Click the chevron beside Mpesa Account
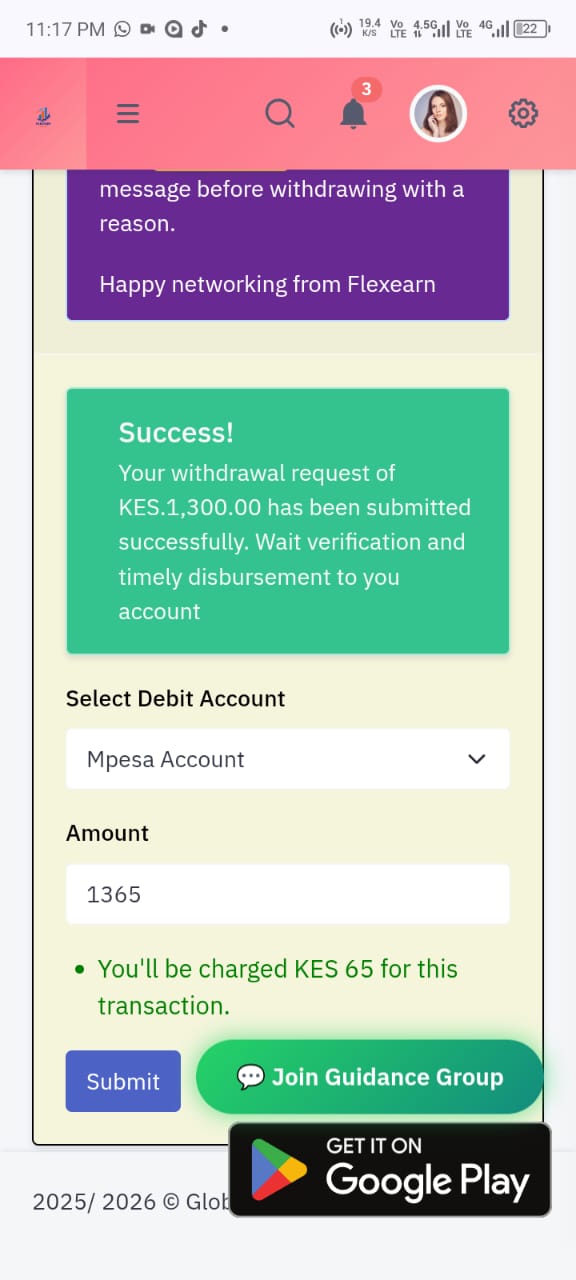 (x=477, y=759)
